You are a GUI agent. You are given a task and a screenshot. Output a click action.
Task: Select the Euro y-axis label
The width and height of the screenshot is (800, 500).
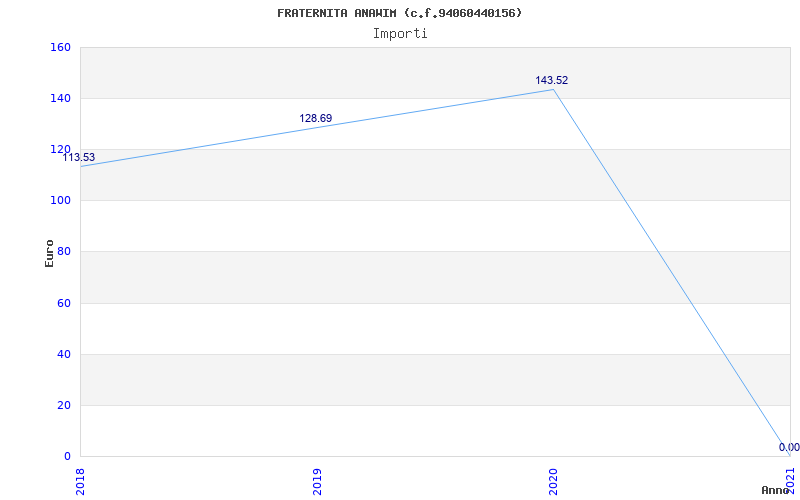(49, 252)
